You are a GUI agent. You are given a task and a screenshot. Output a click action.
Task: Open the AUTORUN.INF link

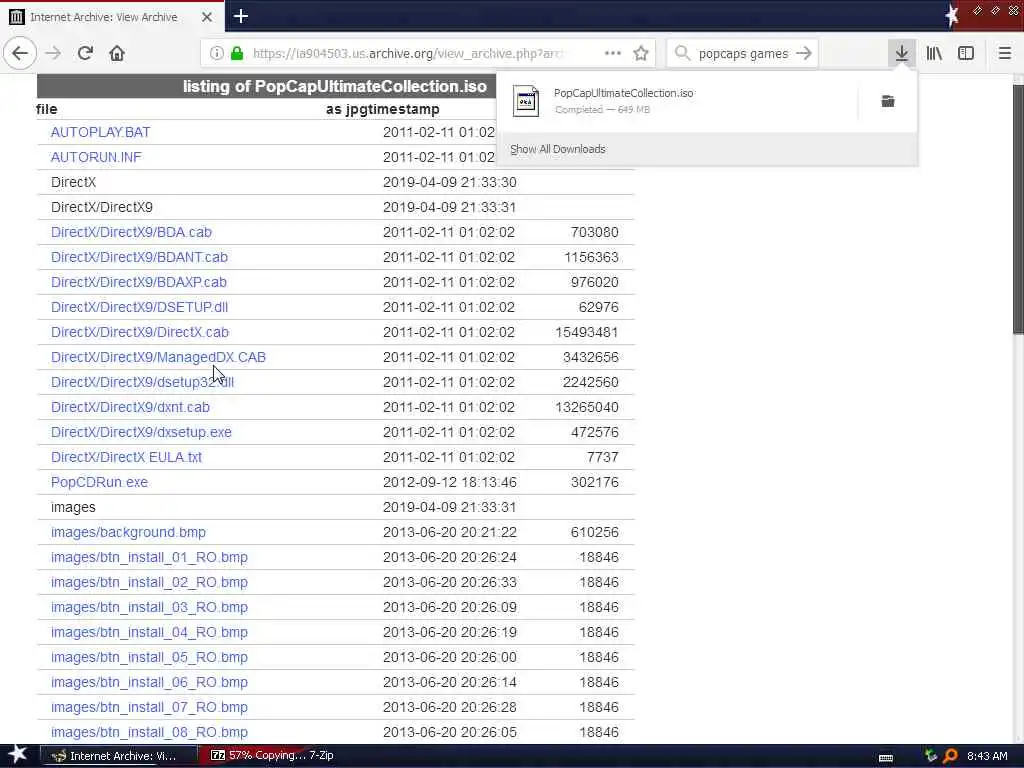96,157
